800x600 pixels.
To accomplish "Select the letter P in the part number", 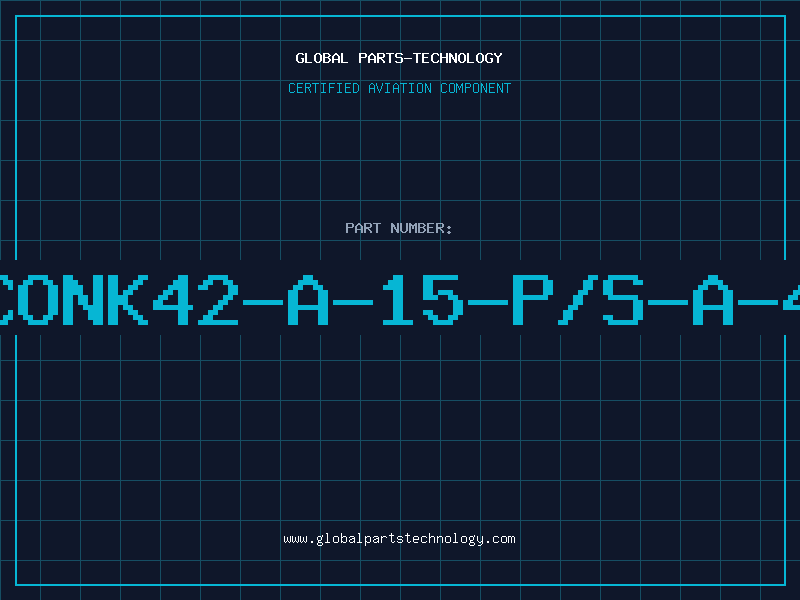I will tap(533, 300).
